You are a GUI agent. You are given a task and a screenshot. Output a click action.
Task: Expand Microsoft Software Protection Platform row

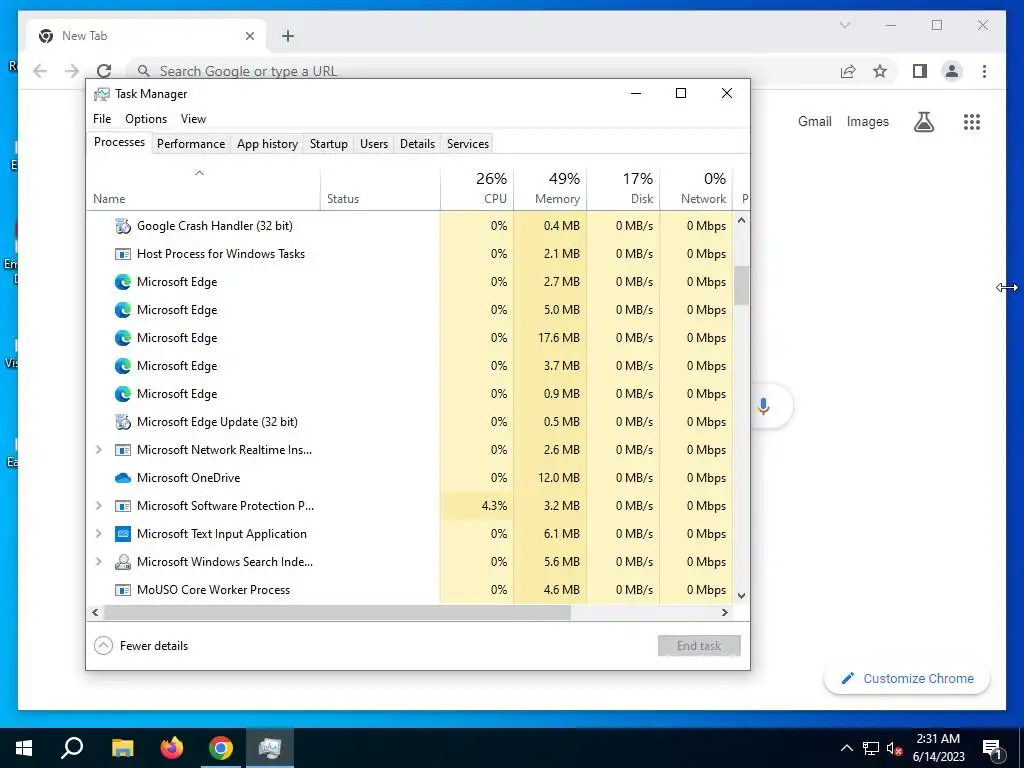tap(99, 506)
